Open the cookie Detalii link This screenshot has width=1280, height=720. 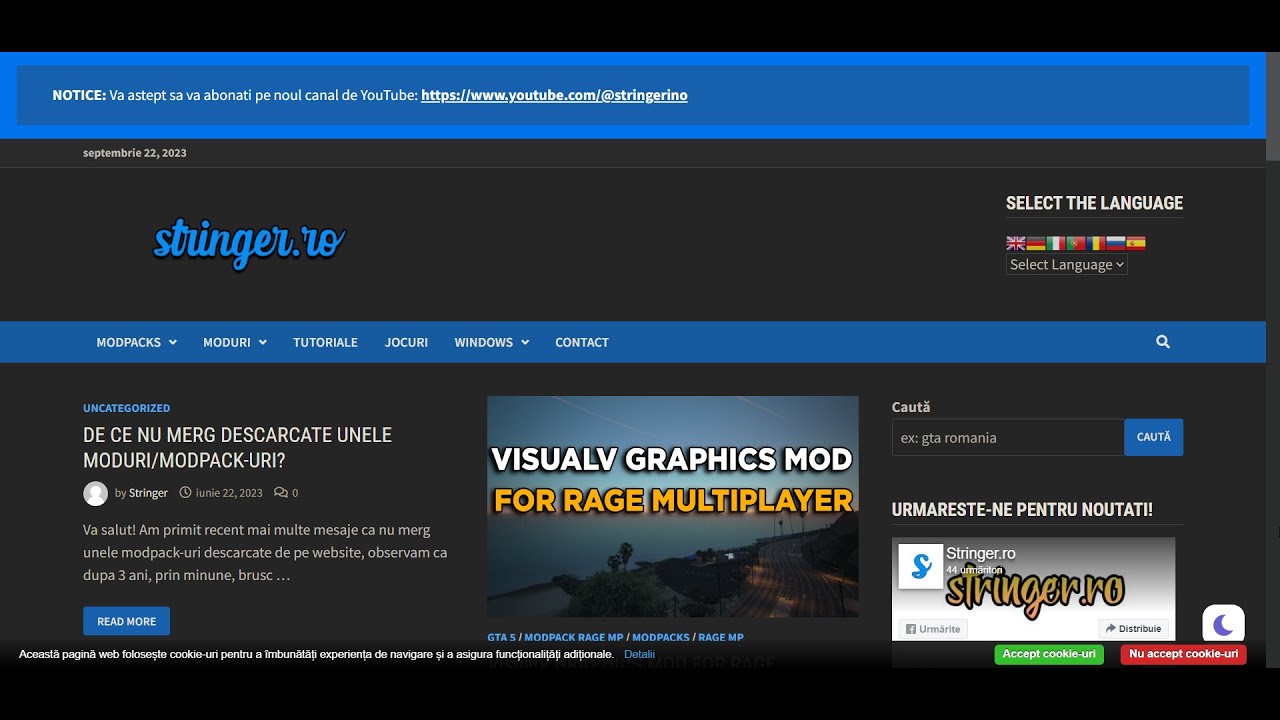[x=639, y=654]
